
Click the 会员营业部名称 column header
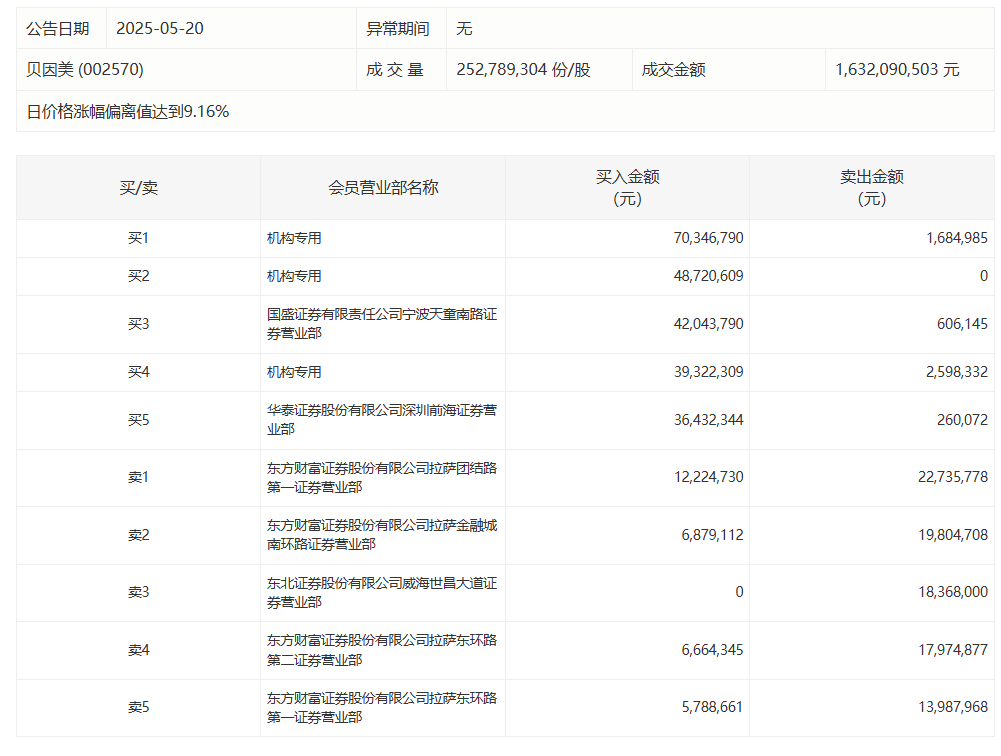click(383, 188)
